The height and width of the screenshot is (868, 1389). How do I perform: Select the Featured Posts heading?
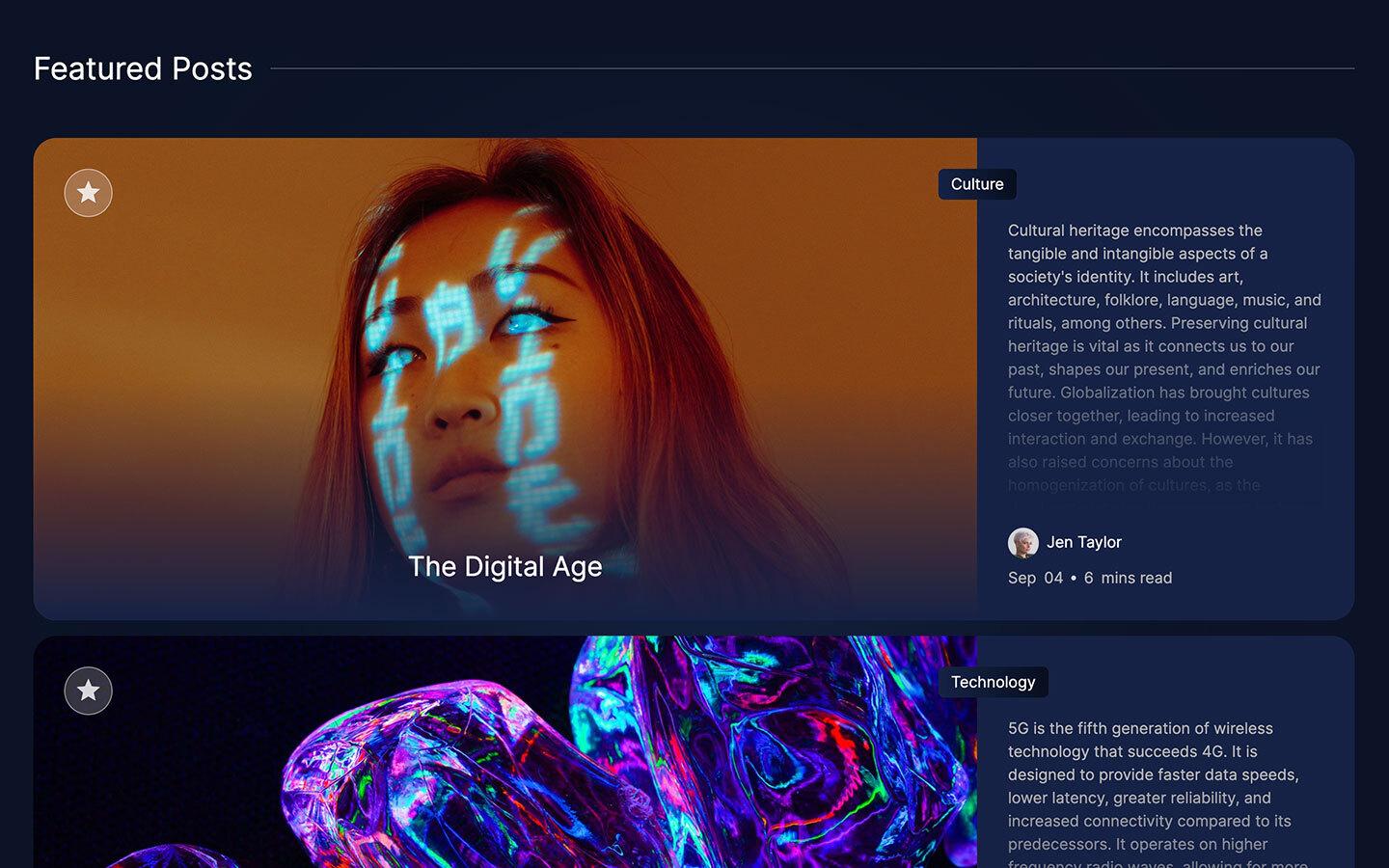coord(142,68)
